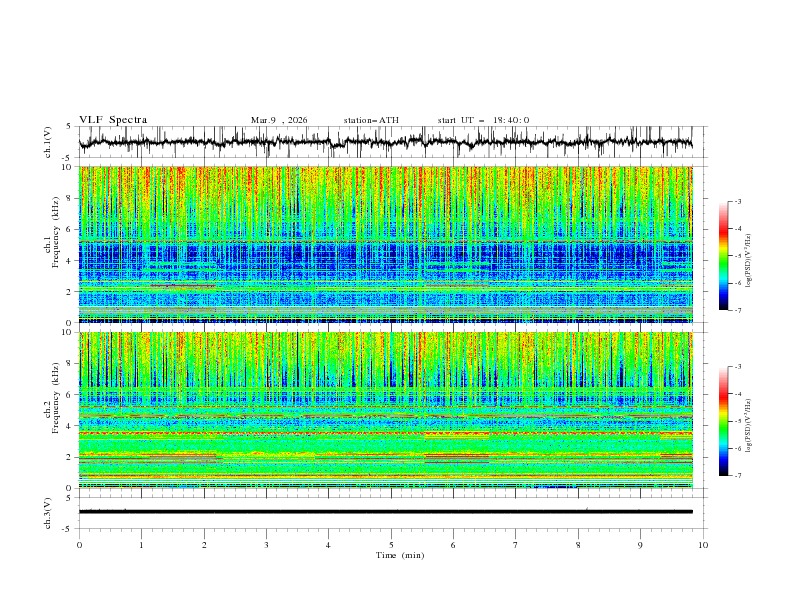Click the date 'Mar.9 , 2026'
Screen dimensions: 792x612
pos(279,120)
